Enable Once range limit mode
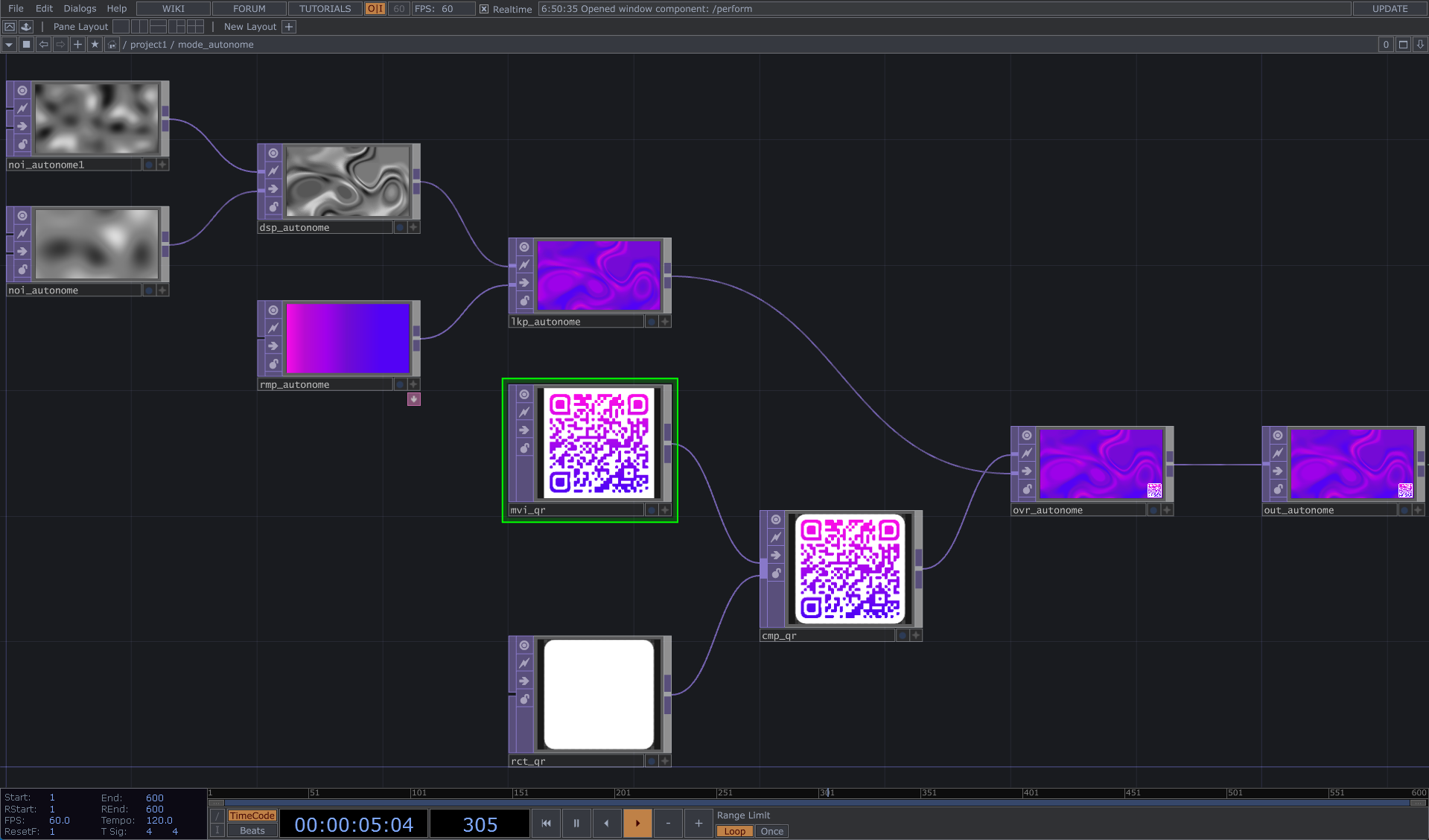 [x=771, y=832]
